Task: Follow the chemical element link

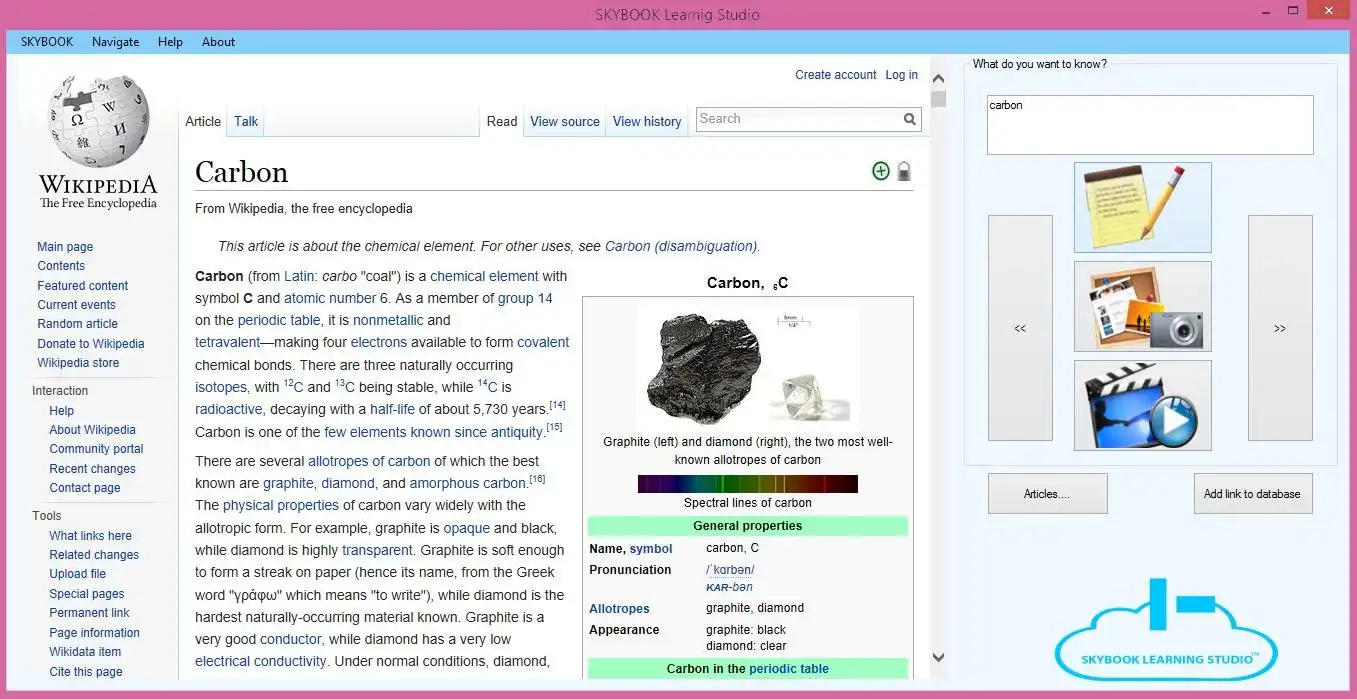Action: 485,276
